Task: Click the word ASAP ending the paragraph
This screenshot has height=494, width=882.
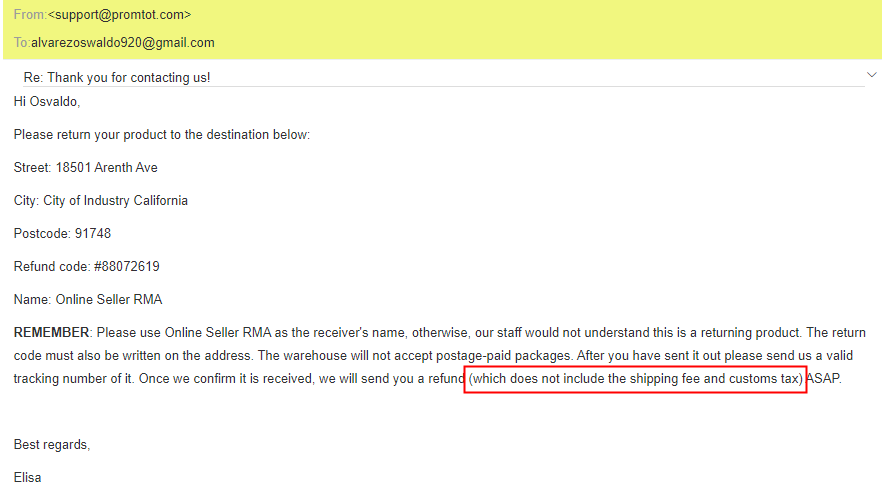Action: pos(823,378)
